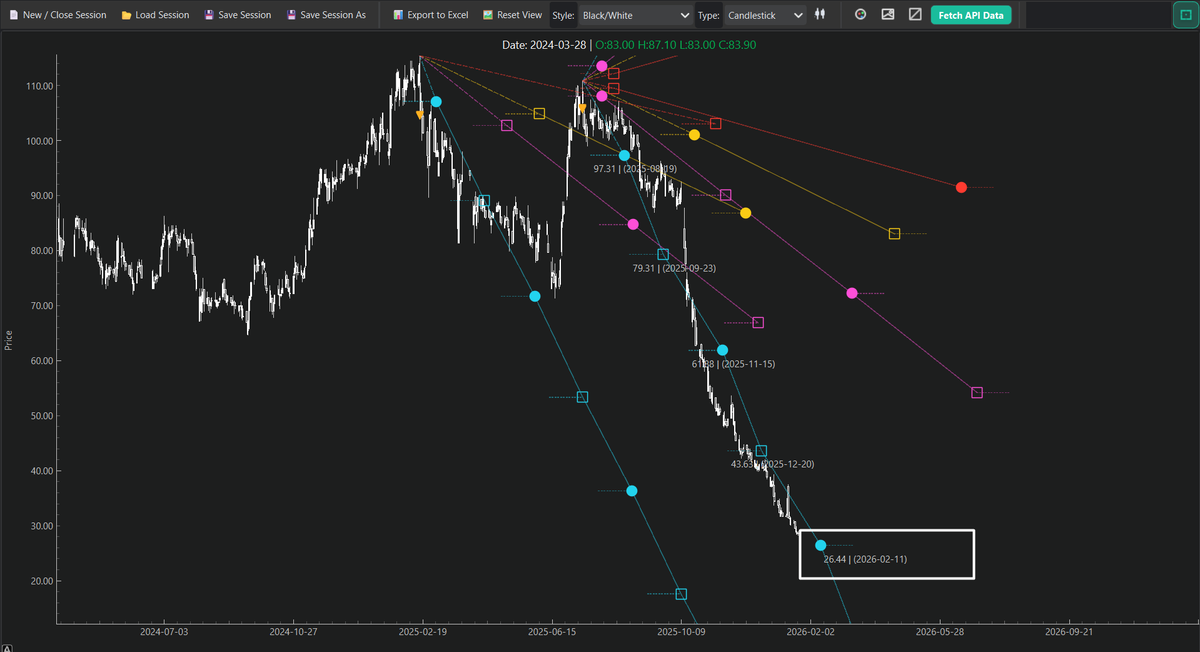This screenshot has width=1200, height=652.
Task: Select the red circle at red line's end
Action: tap(961, 187)
